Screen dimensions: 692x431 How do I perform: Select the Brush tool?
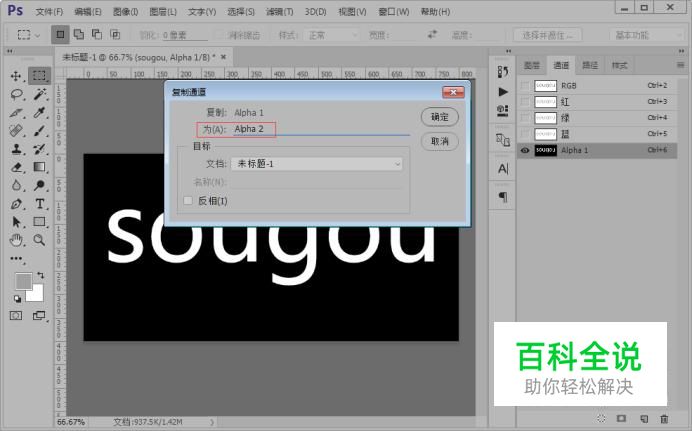(39, 131)
